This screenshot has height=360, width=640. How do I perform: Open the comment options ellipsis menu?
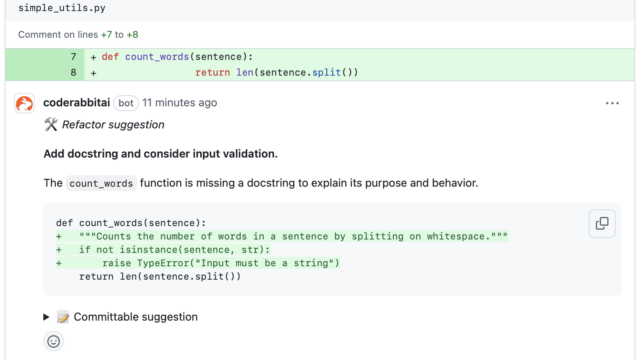[612, 103]
